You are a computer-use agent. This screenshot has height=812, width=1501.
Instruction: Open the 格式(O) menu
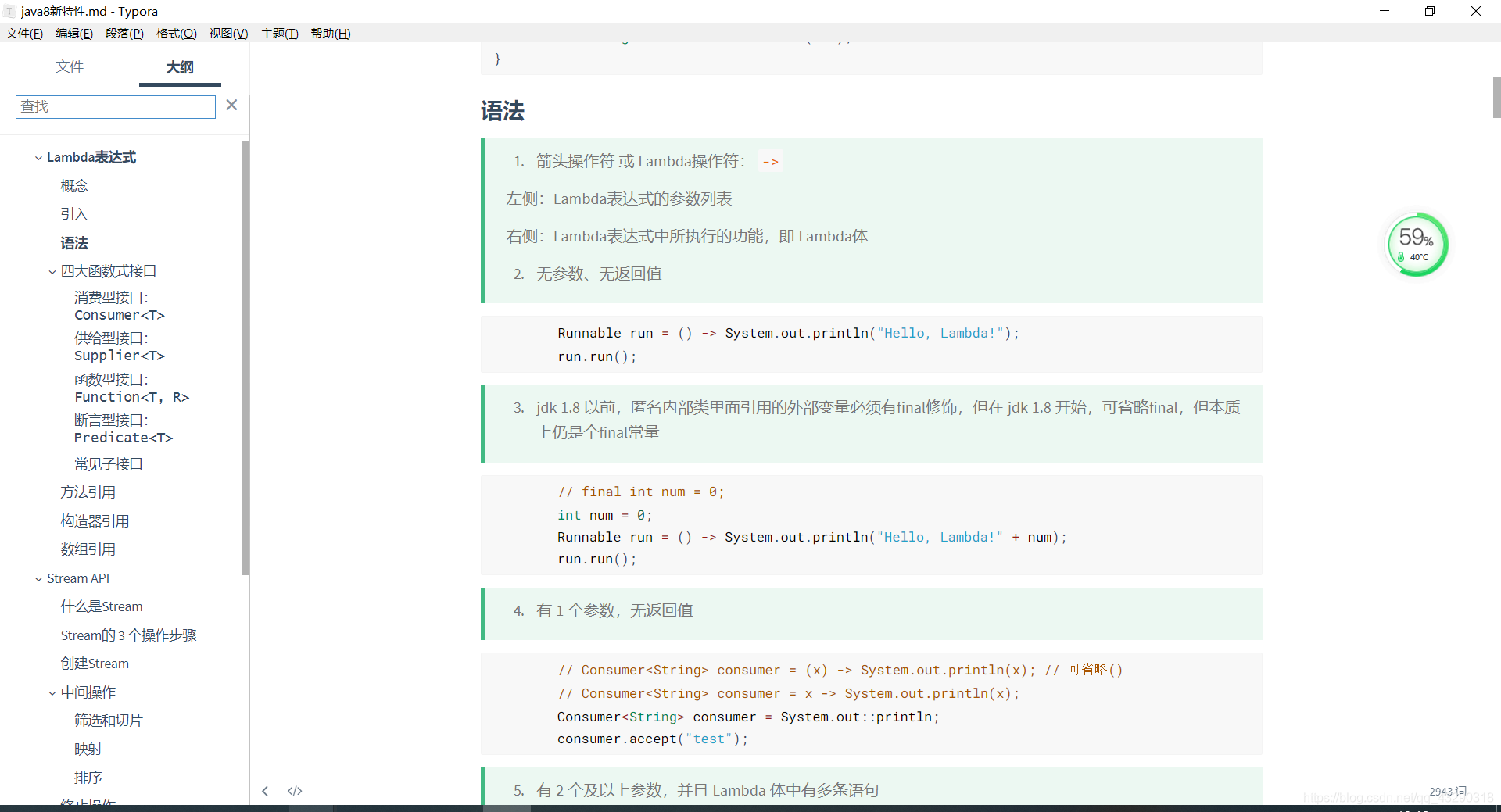176,33
